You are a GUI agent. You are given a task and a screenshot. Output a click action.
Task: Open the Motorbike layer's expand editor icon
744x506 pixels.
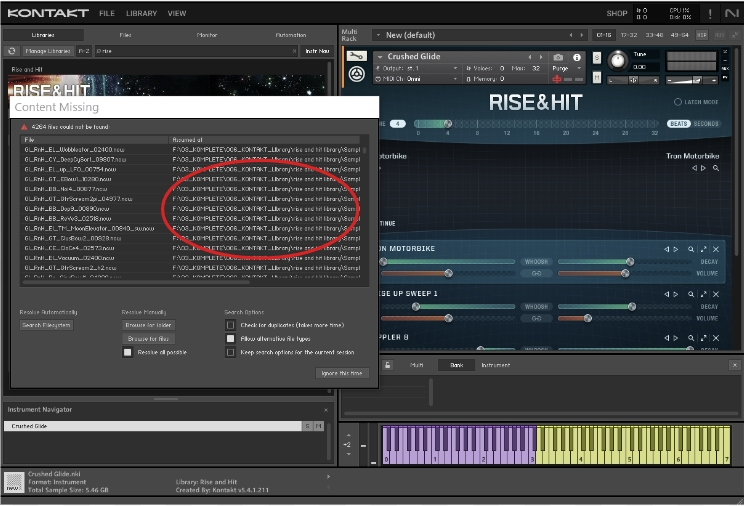pyautogui.click(x=704, y=249)
